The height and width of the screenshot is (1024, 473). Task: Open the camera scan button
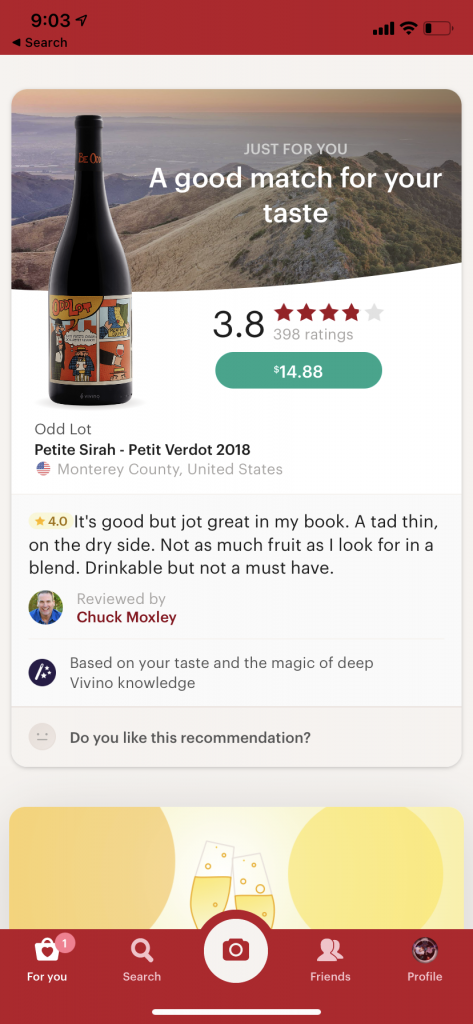tap(236, 950)
